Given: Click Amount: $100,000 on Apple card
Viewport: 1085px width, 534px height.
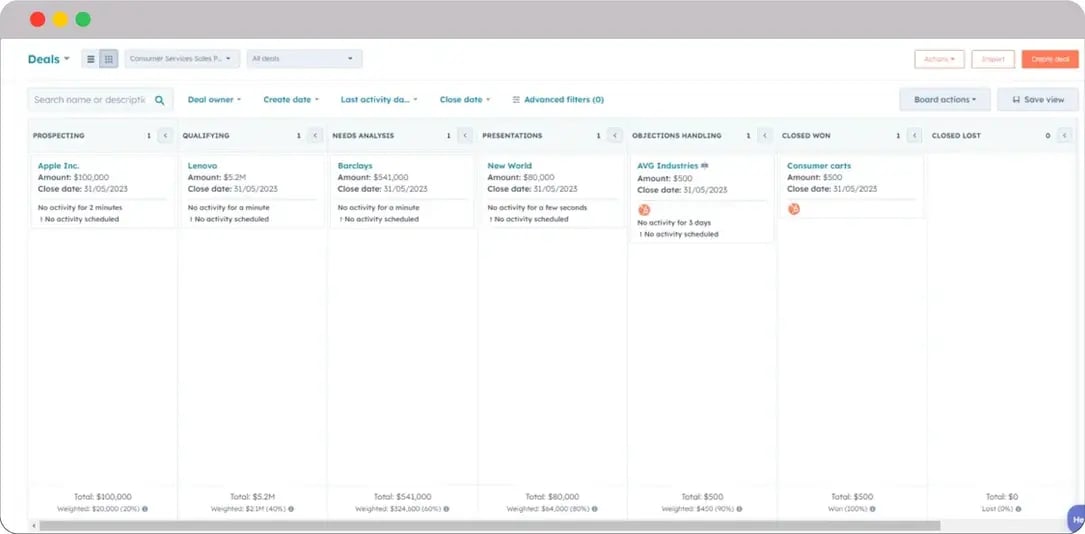Looking at the screenshot, I should pyautogui.click(x=73, y=178).
